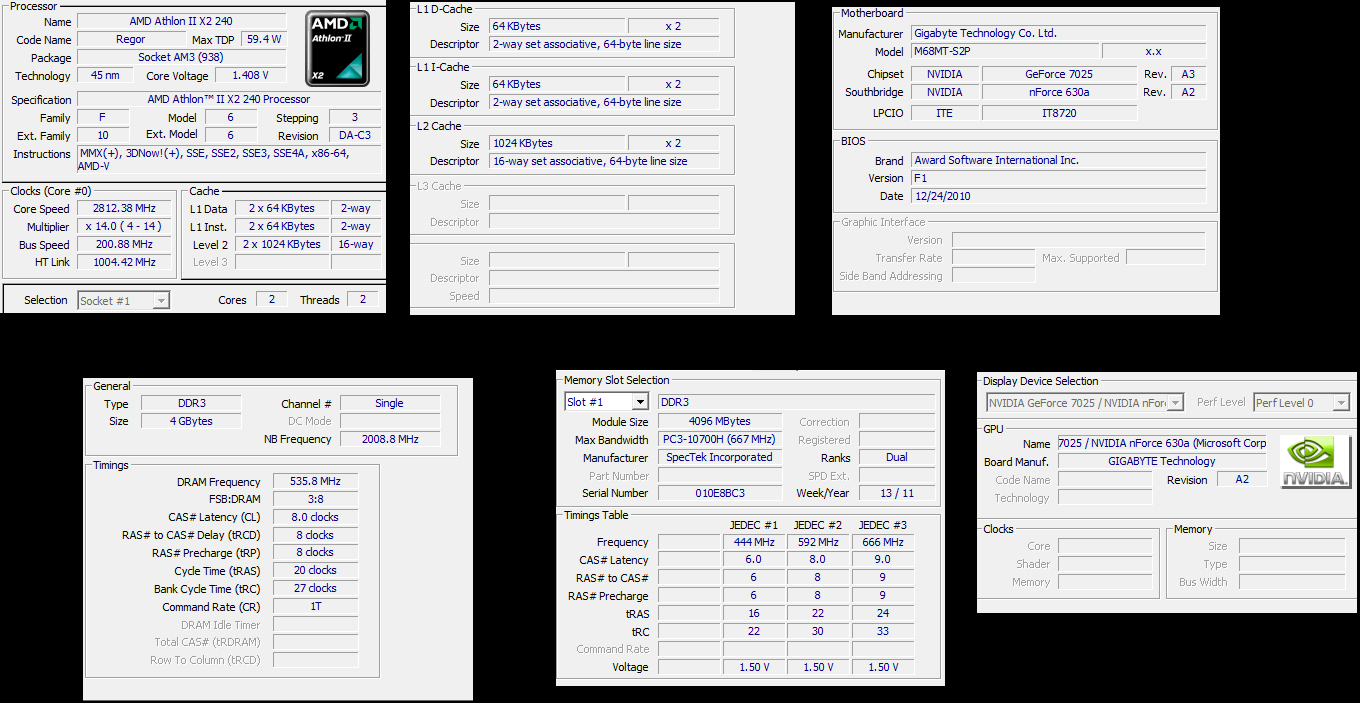This screenshot has height=703, width=1360.
Task: Click the DRAM Frequency value 535.8 MHz
Action: tap(315, 481)
